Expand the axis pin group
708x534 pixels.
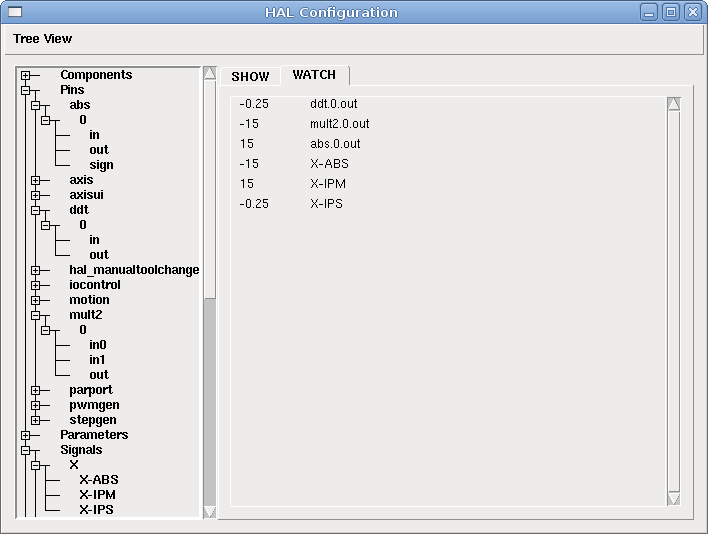[36, 180]
